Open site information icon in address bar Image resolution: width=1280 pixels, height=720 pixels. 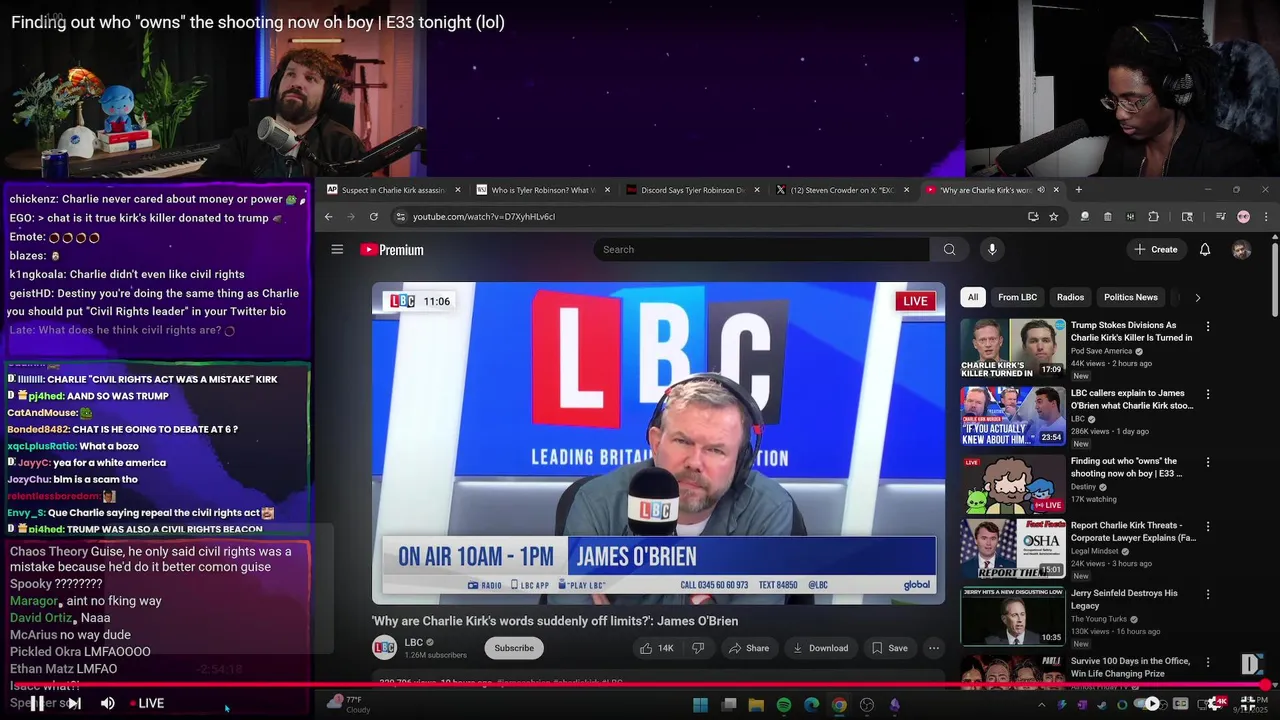400,216
